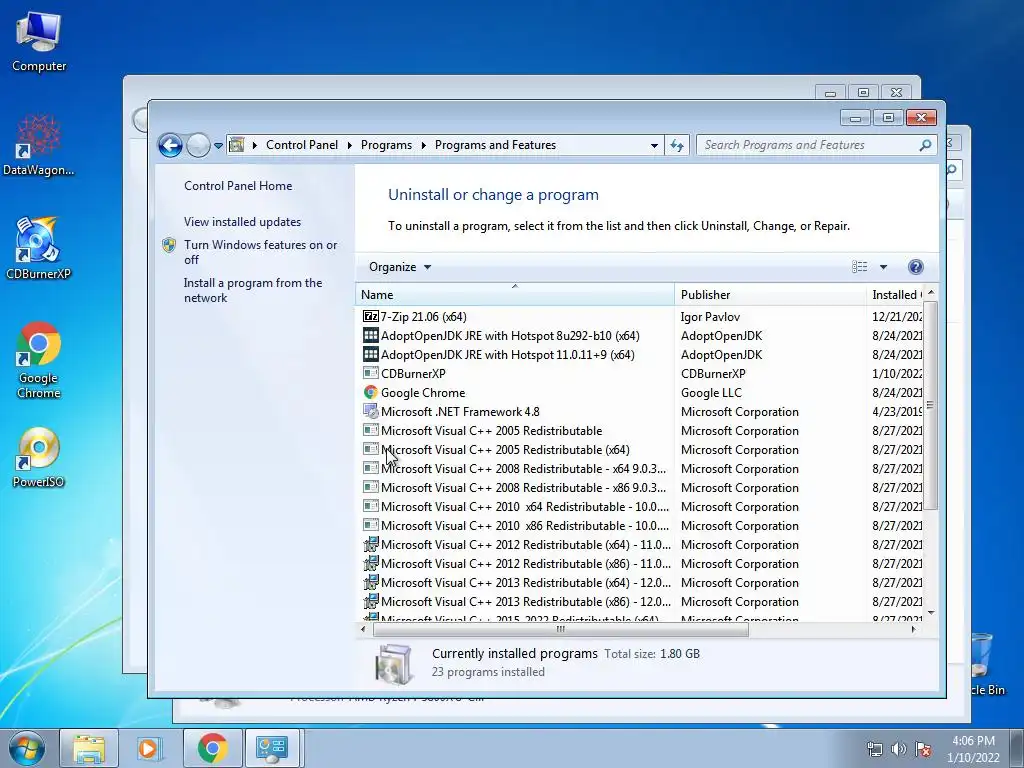1024x768 pixels.
Task: Click the shield icon beside Windows features
Action: 169,246
